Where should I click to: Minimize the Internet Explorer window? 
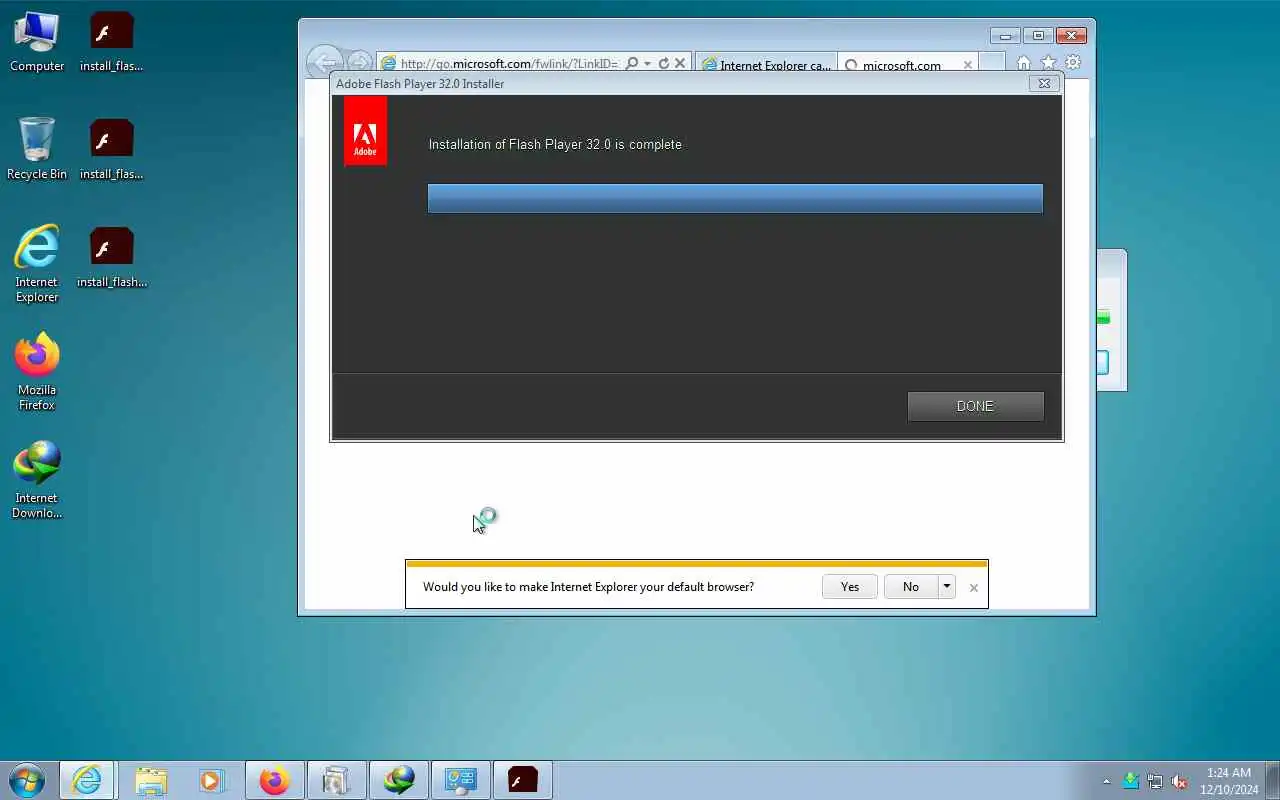click(x=1006, y=35)
